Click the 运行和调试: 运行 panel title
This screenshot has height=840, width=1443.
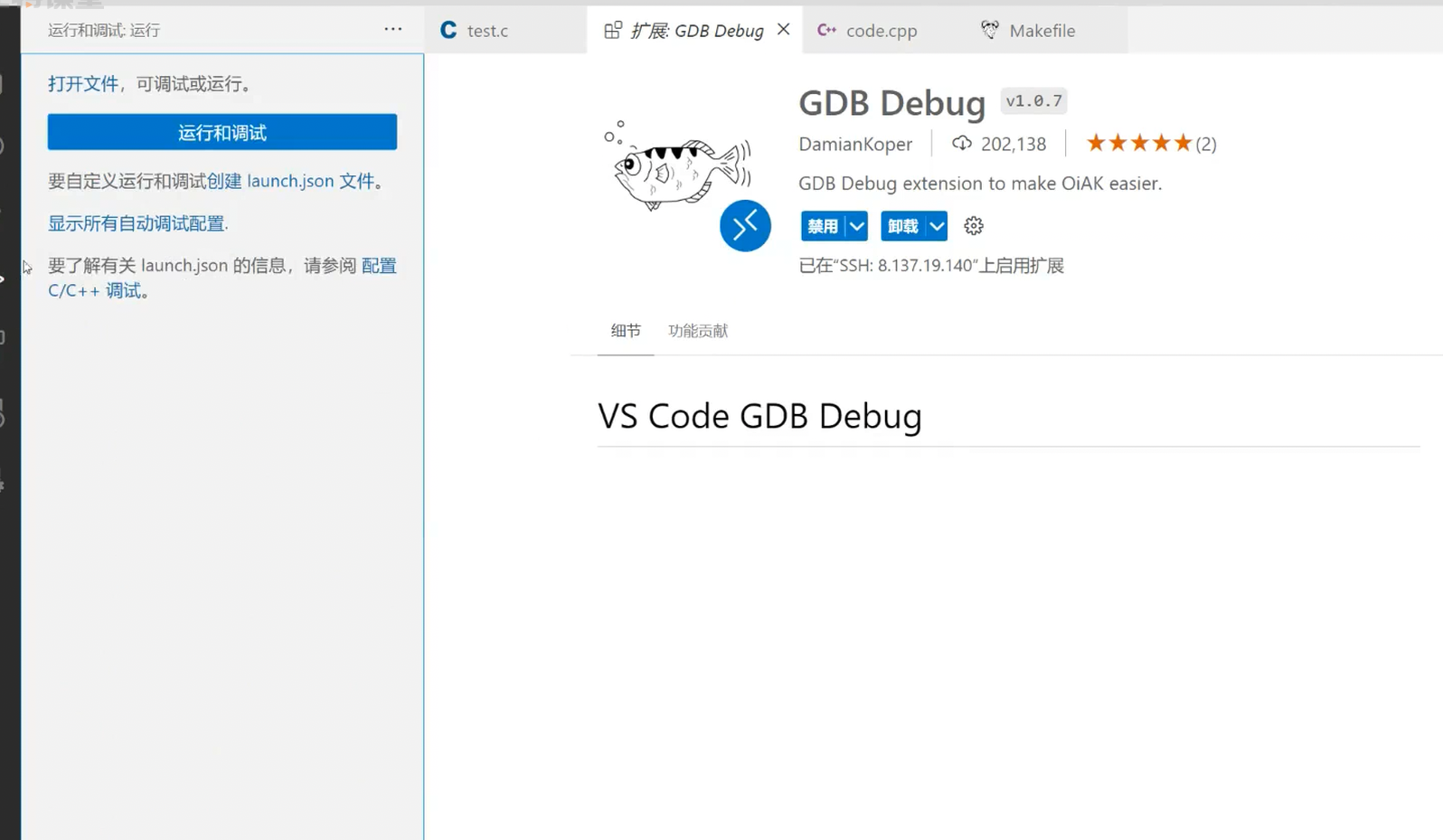pyautogui.click(x=104, y=31)
